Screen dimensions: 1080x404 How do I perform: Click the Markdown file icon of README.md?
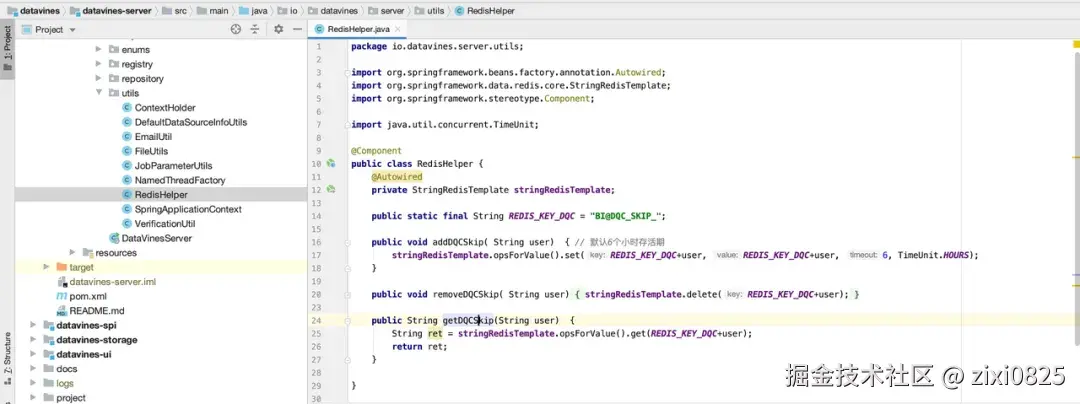click(62, 310)
